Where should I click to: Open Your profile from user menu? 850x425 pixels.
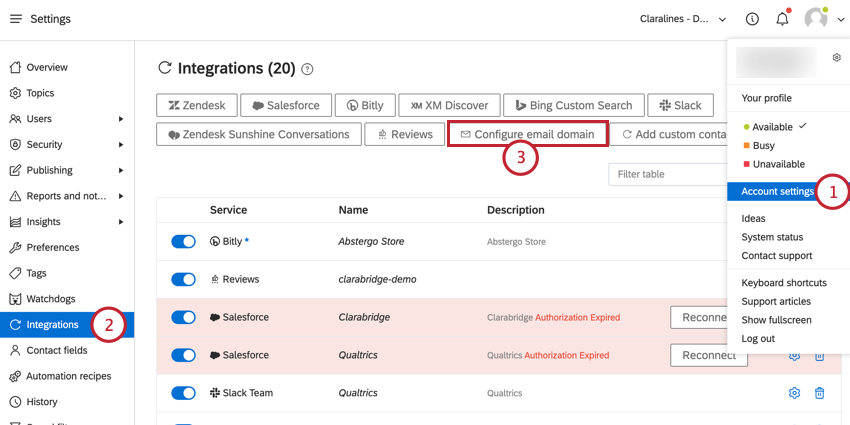coord(767,98)
